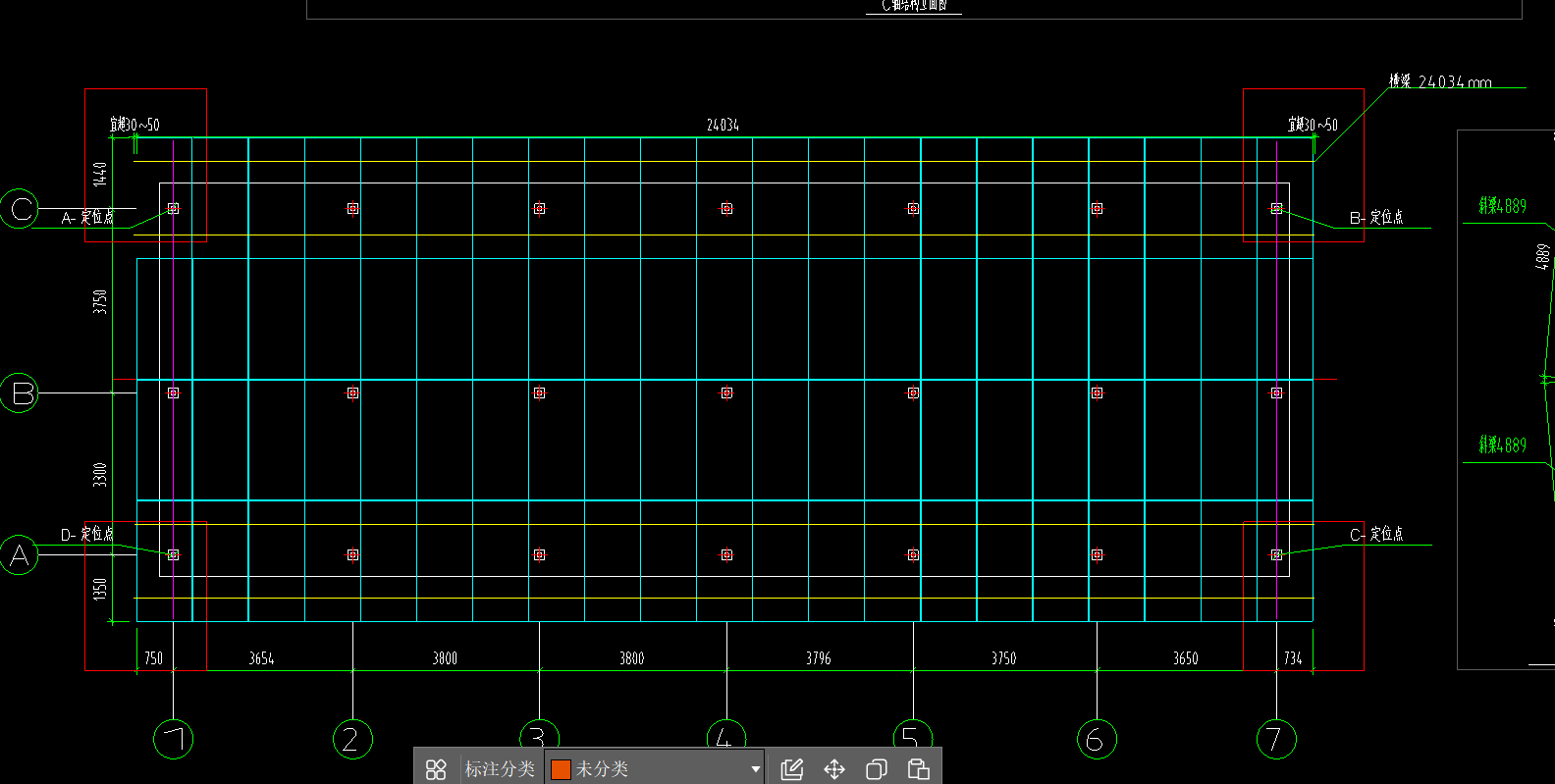1555x784 pixels.
Task: Select axis bubble C
Action: tap(20, 209)
